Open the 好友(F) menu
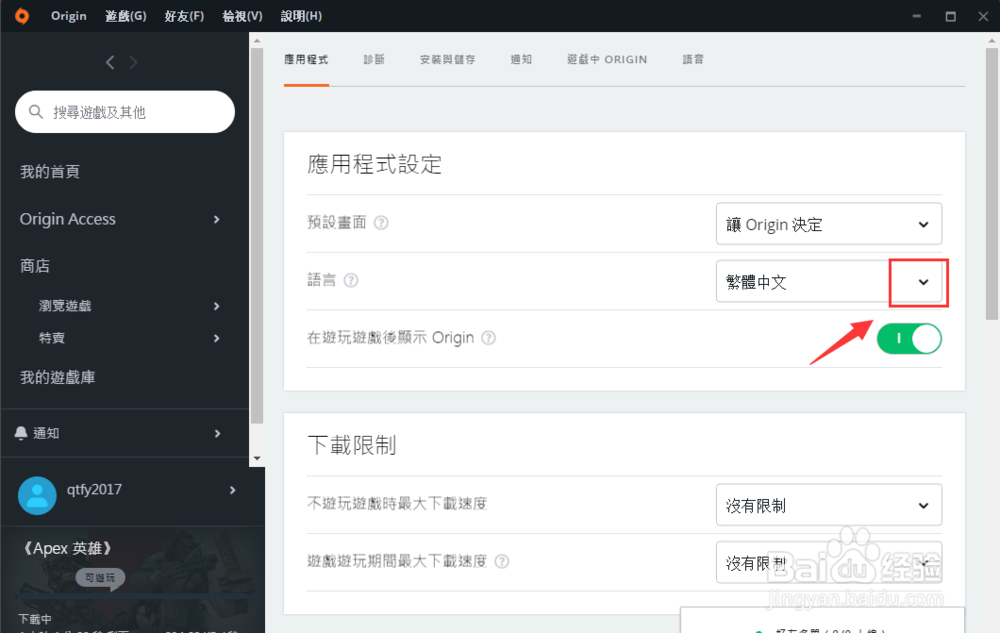The height and width of the screenshot is (633, 1000). [x=184, y=16]
